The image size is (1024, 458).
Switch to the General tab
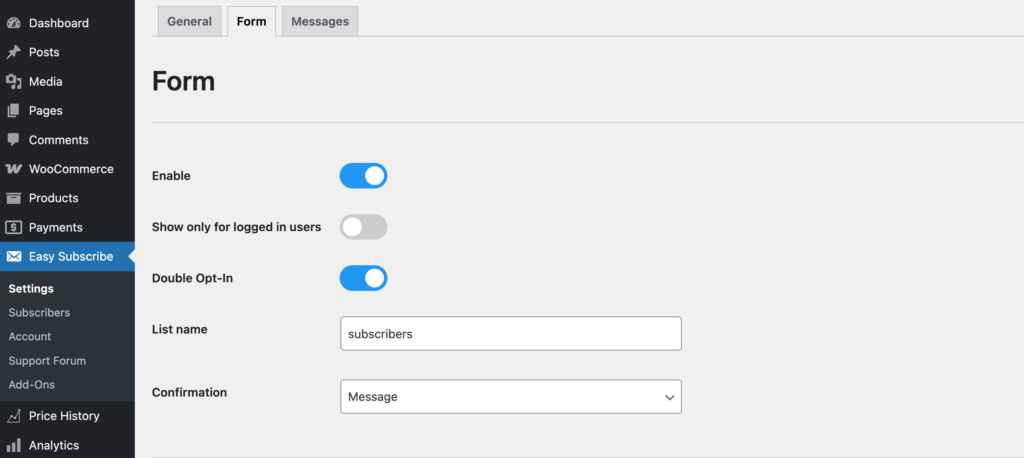point(189,21)
